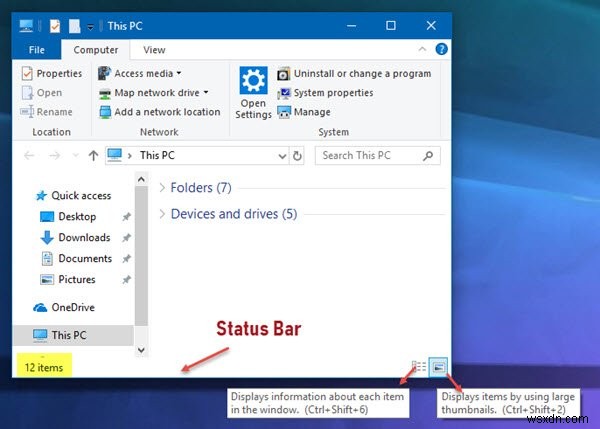600x429 pixels.
Task: Click the Open Settings gear icon
Action: (x=253, y=80)
